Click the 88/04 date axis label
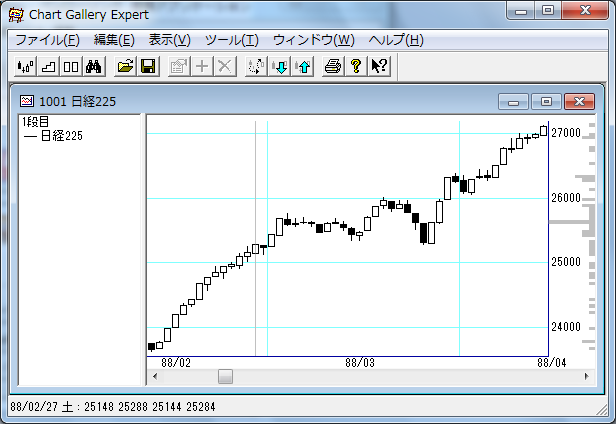 552,363
